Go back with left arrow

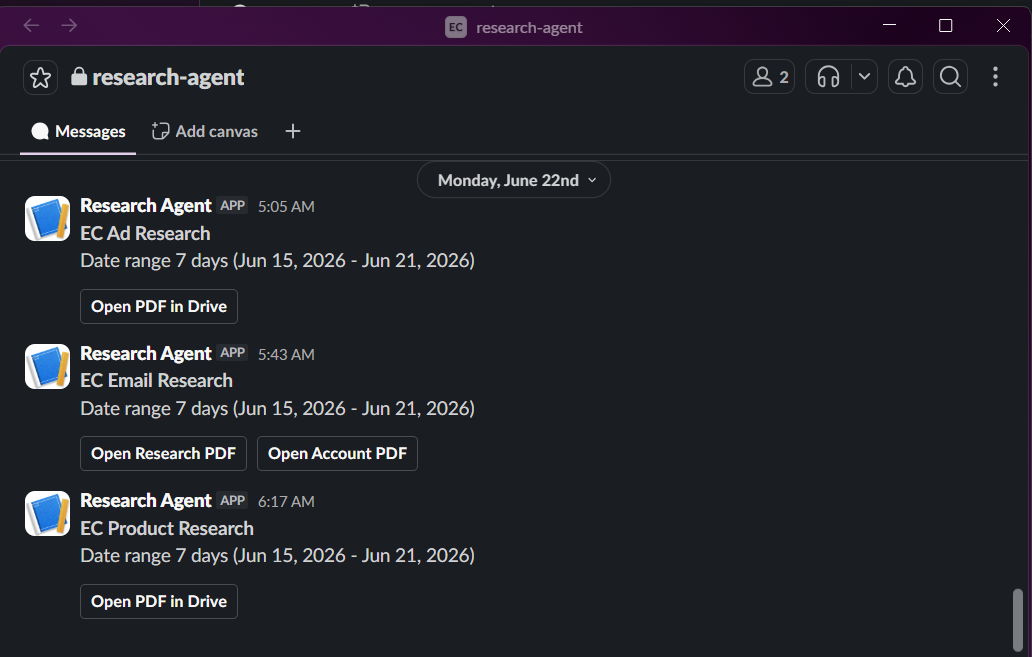click(31, 26)
